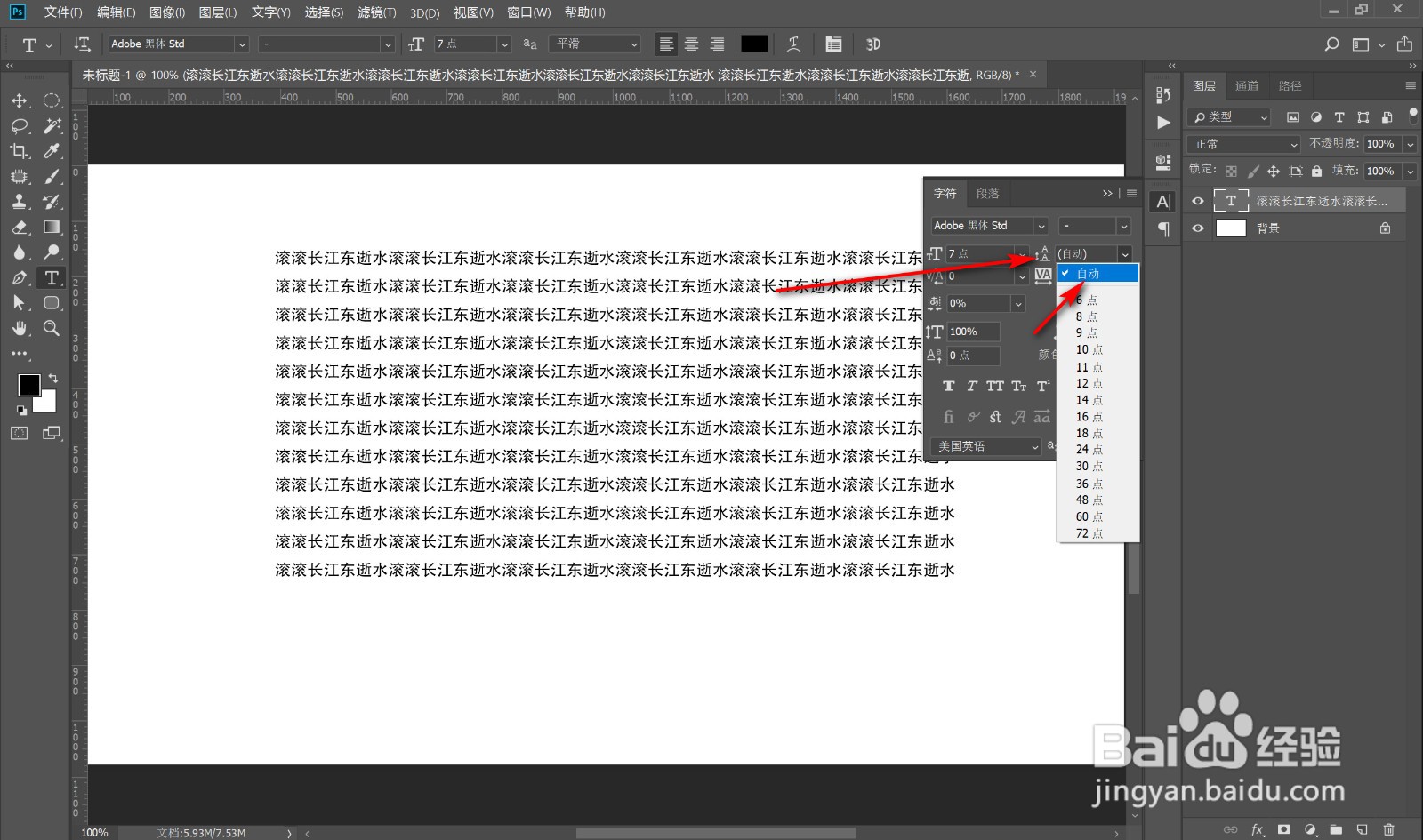Screen dimensions: 1423x840
Task: Click center align text button
Action: 691,44
